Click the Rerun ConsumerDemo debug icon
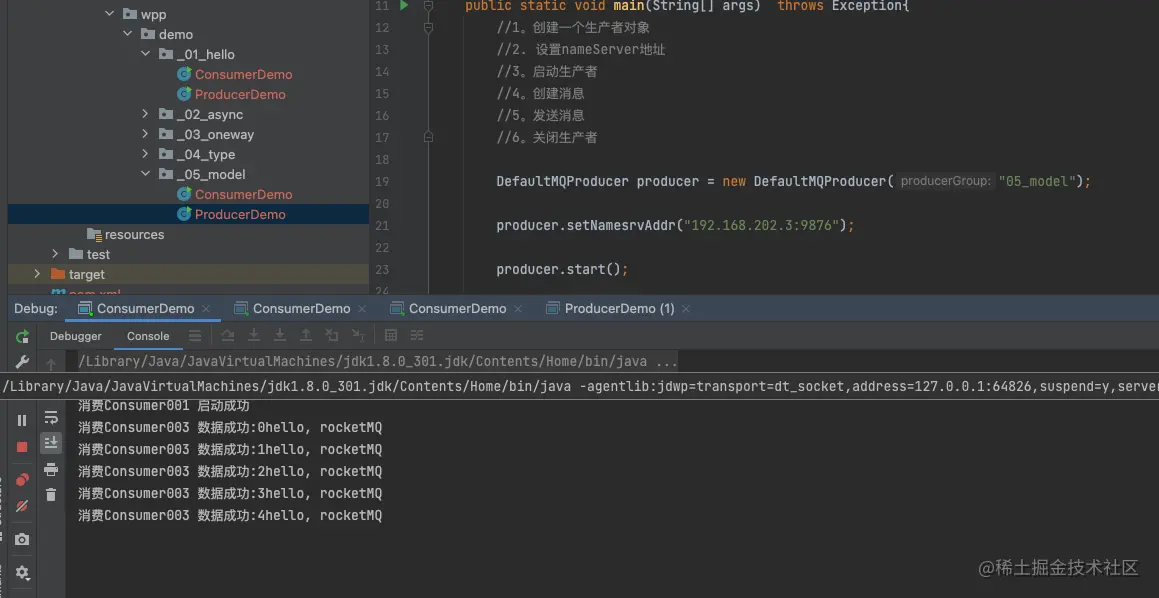This screenshot has width=1159, height=598. coord(22,336)
